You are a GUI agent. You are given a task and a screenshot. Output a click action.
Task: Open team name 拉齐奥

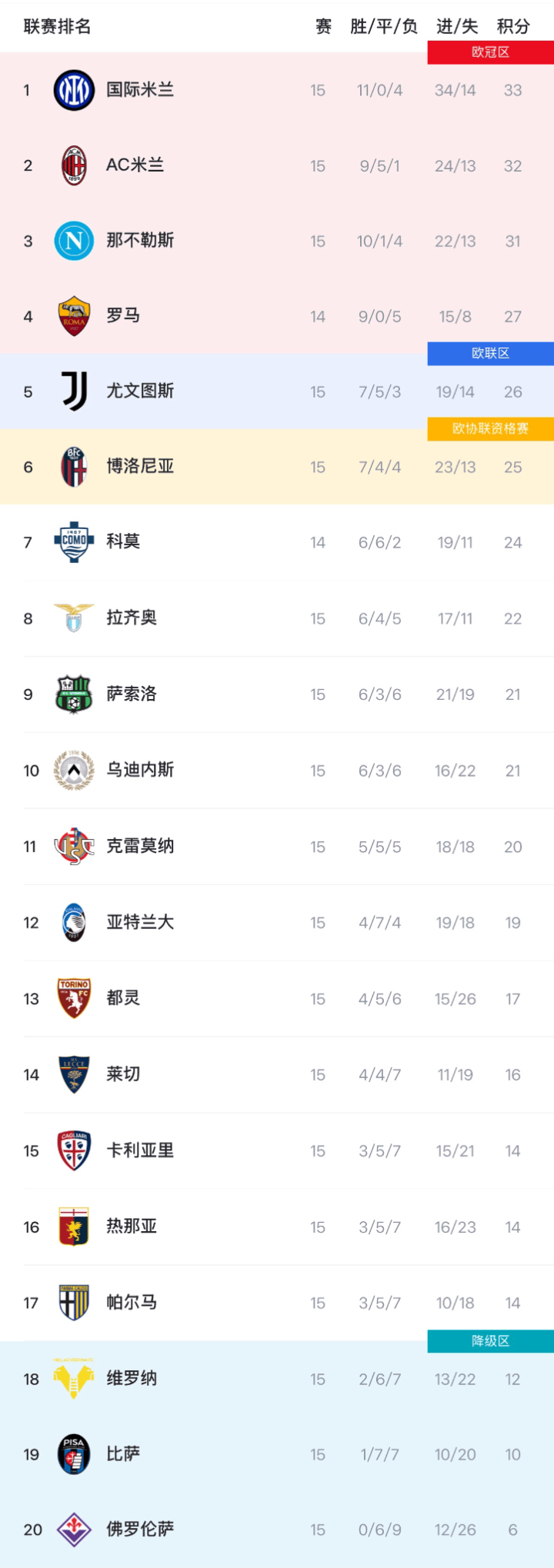pyautogui.click(x=132, y=618)
